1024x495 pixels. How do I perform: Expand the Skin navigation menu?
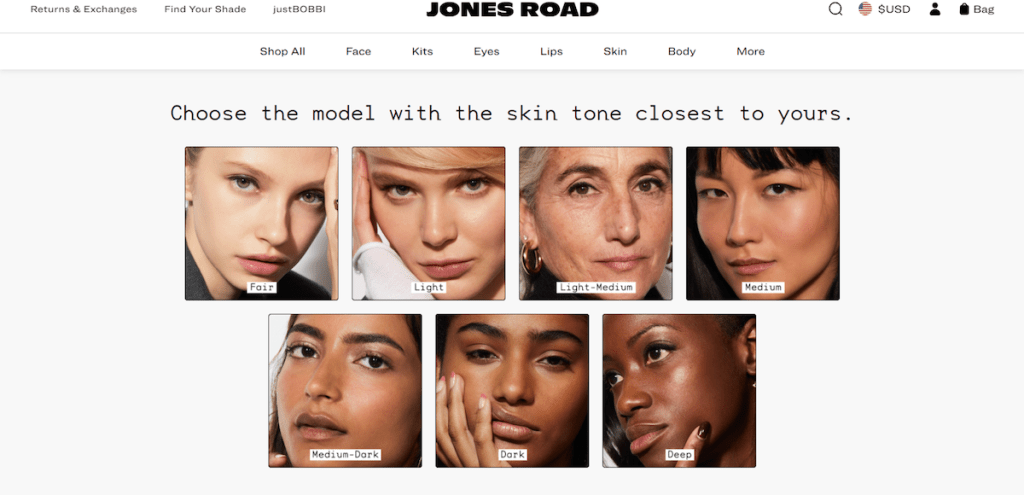[x=615, y=52]
